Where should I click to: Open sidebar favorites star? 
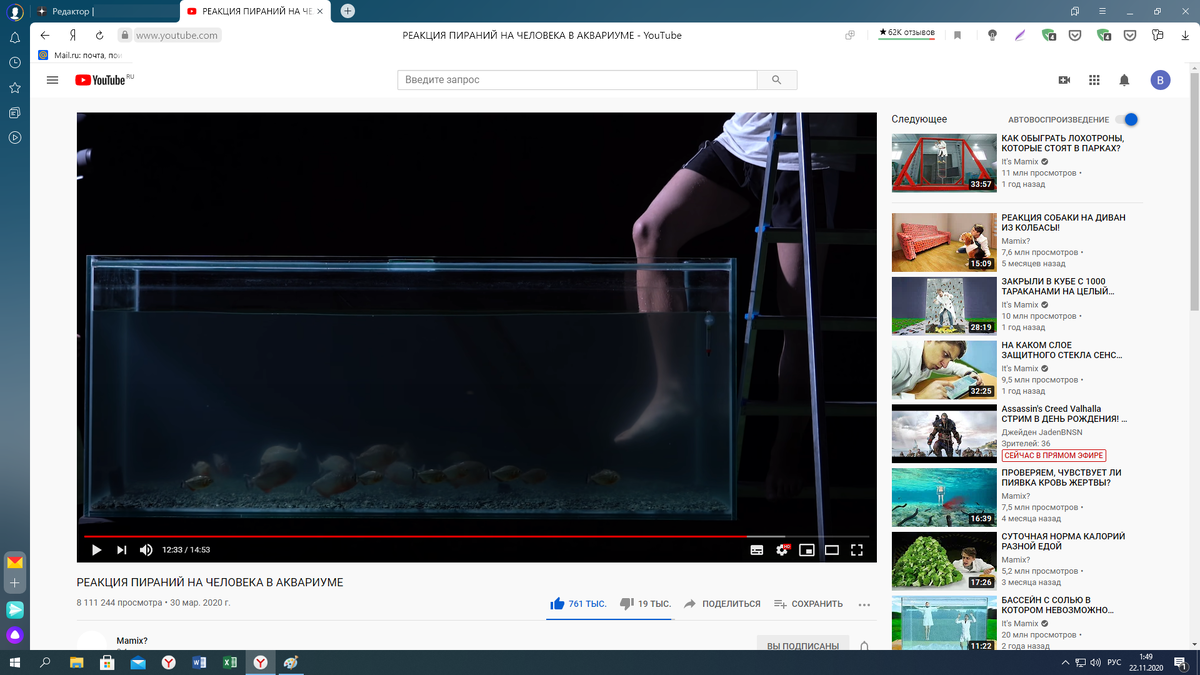click(15, 88)
